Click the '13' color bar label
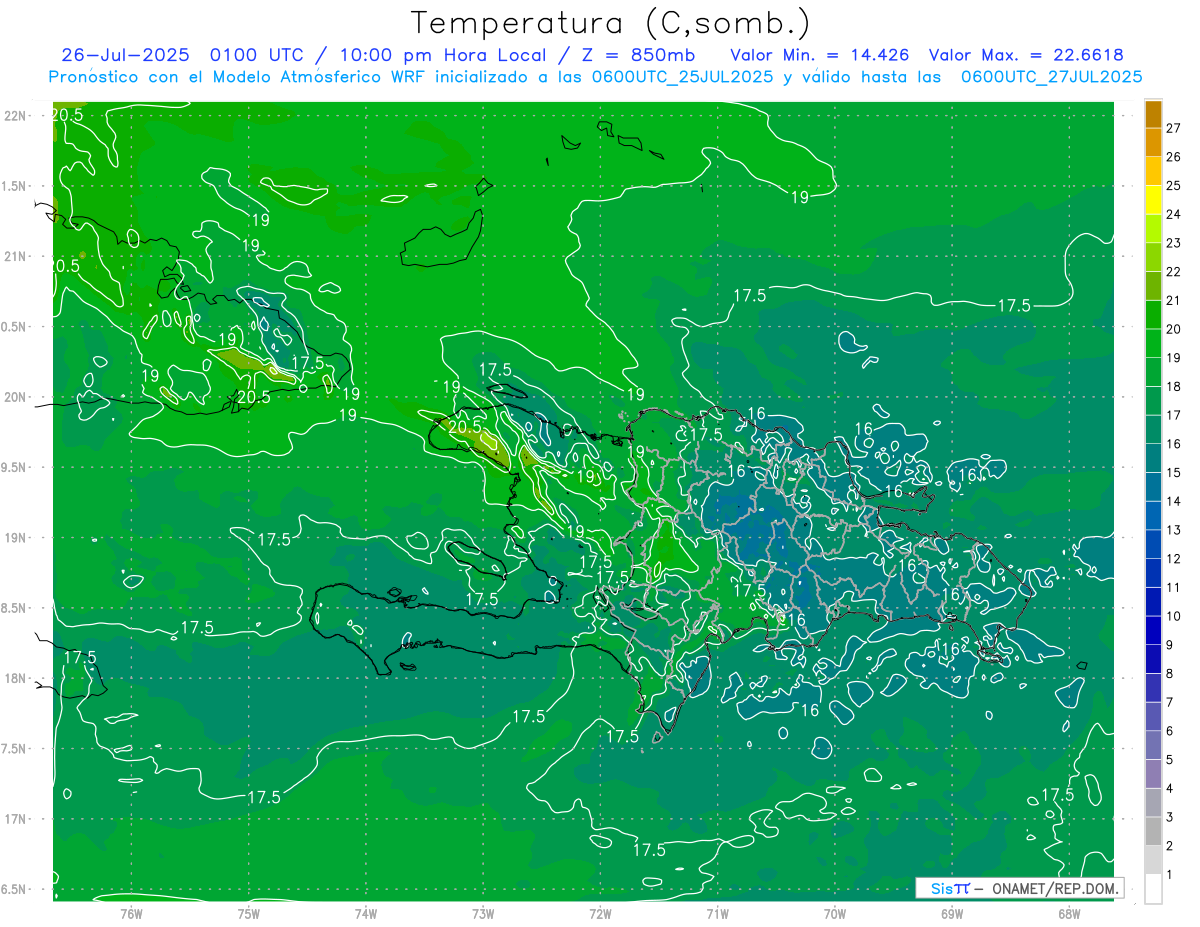Viewport: 1200px width, 927px height. (1174, 530)
